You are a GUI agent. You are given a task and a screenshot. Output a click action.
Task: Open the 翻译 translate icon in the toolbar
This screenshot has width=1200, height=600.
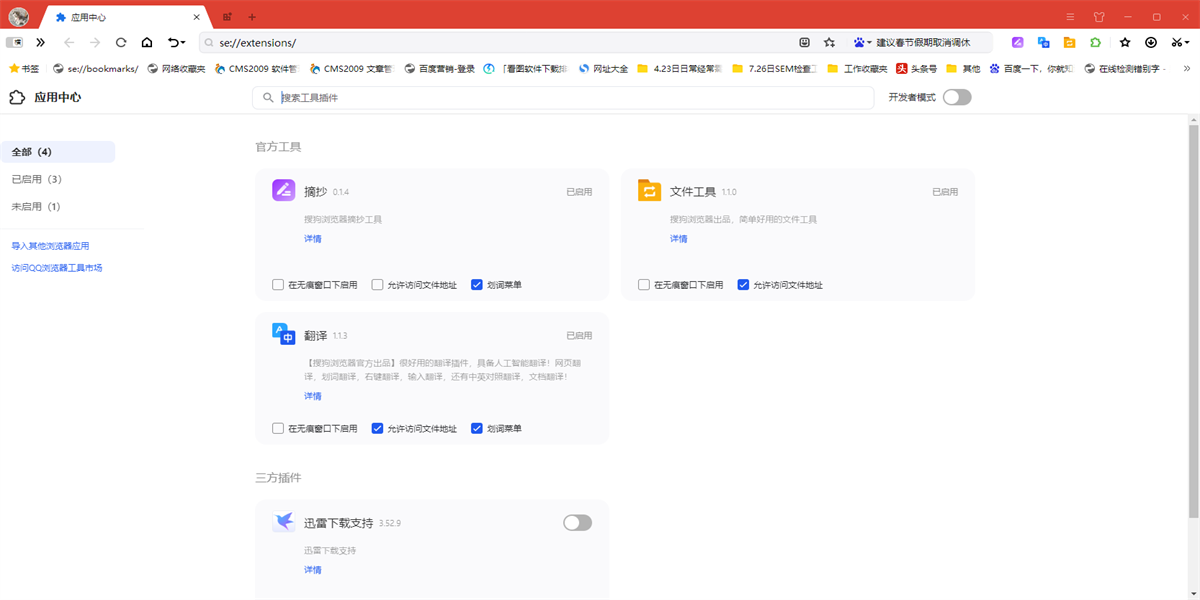pyautogui.click(x=1043, y=42)
